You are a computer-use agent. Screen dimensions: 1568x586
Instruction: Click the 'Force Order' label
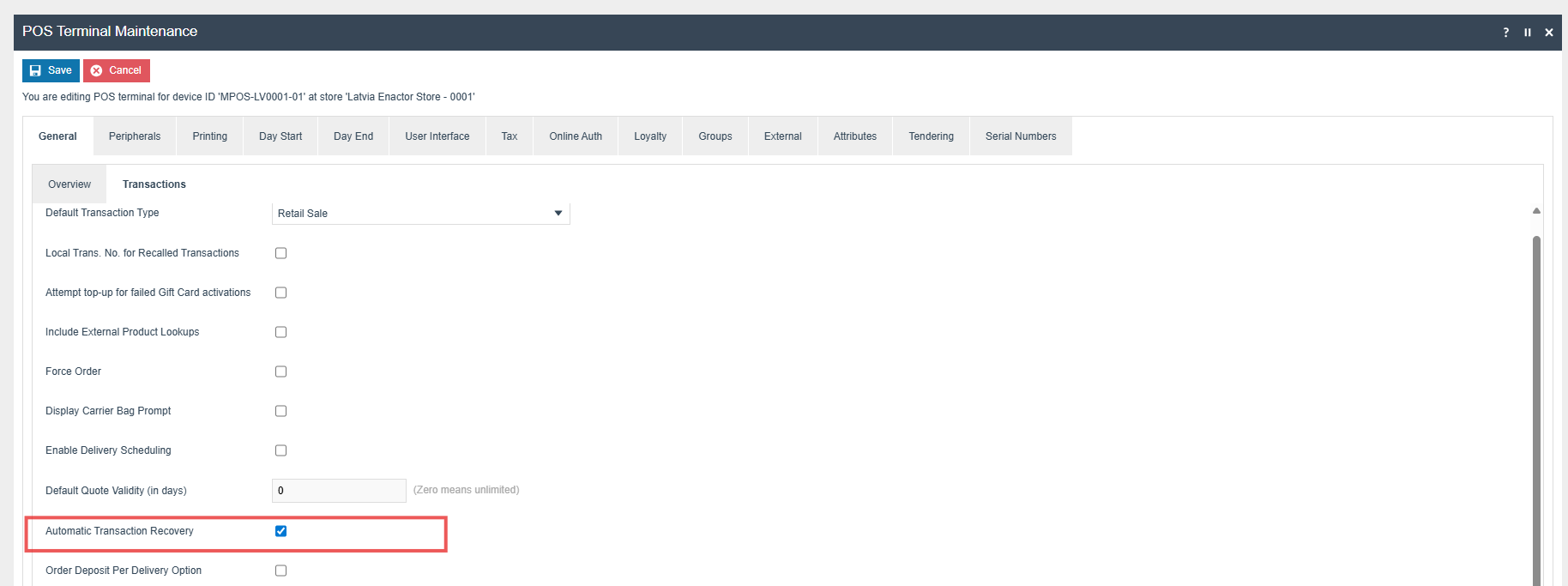73,372
